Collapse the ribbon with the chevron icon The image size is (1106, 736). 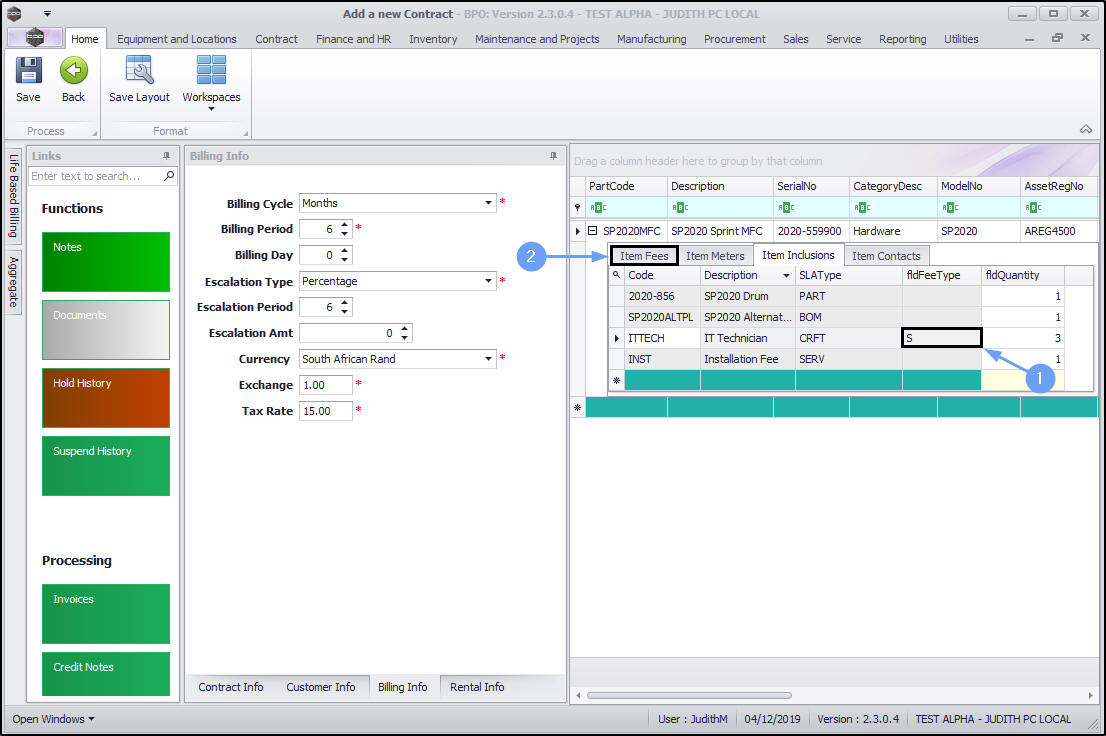tap(1085, 129)
